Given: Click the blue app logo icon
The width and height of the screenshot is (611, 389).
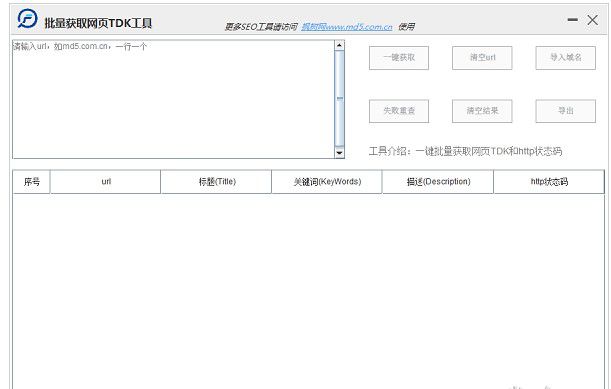Looking at the screenshot, I should click(27, 19).
